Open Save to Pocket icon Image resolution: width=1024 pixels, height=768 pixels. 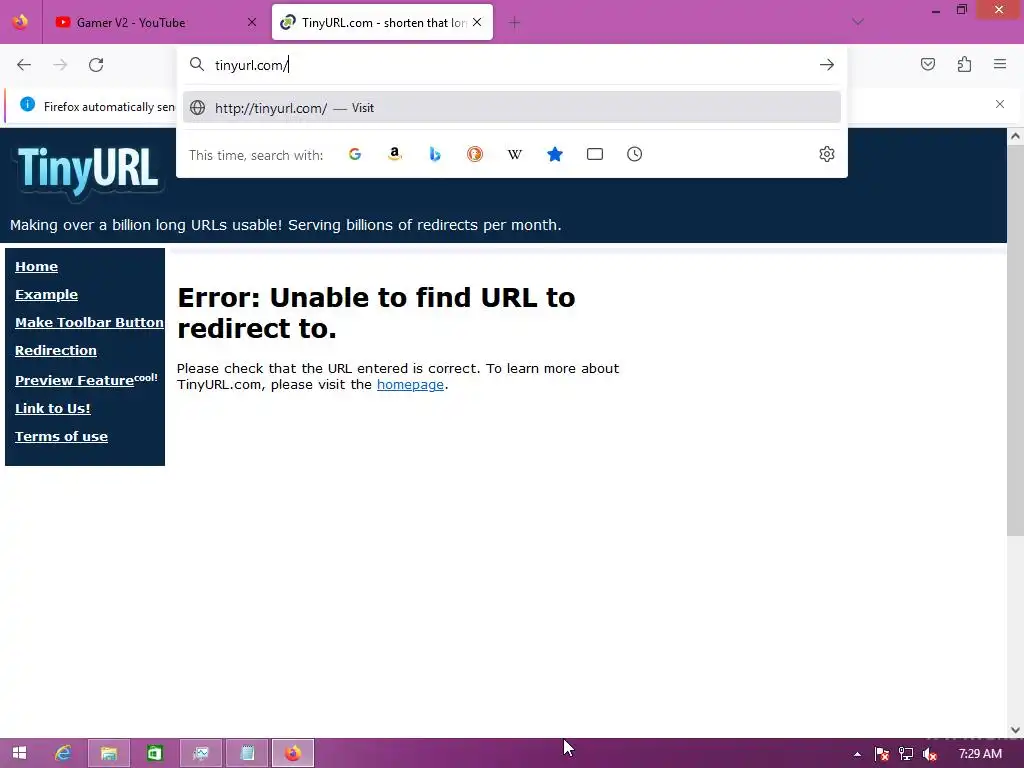[x=927, y=64]
